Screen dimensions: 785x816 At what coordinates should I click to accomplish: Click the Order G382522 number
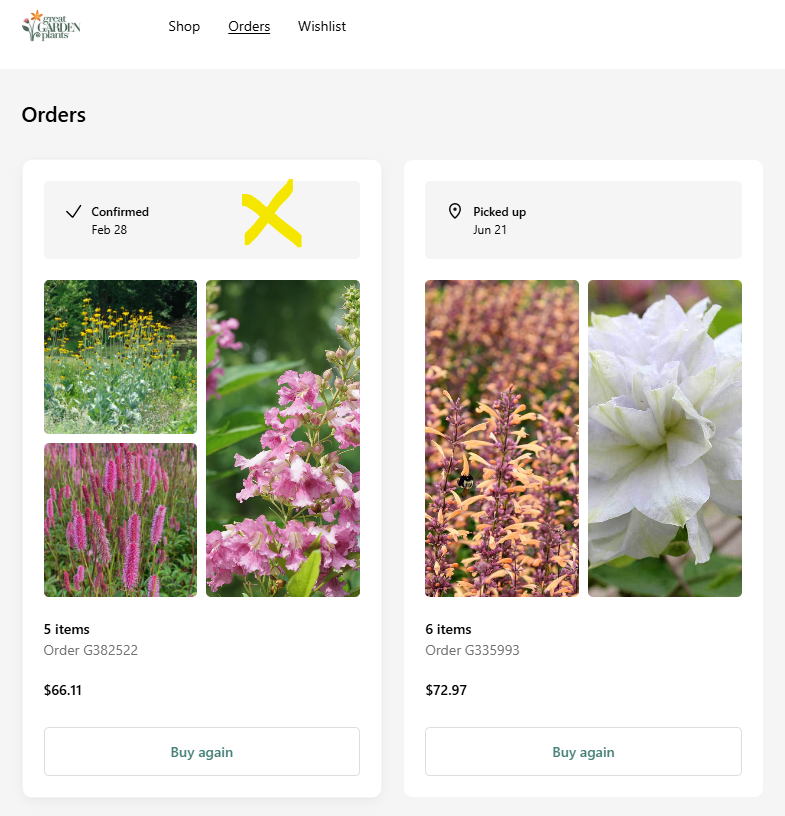pos(91,650)
